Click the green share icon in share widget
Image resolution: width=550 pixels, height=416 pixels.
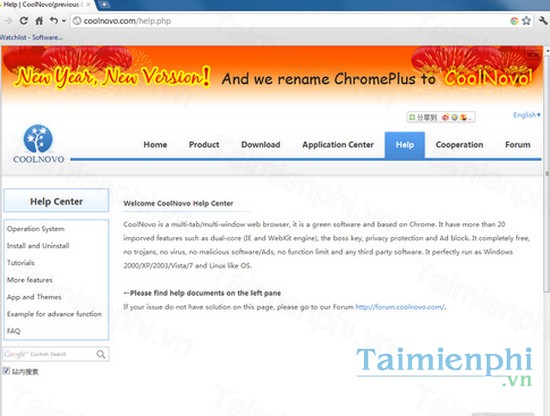point(412,117)
